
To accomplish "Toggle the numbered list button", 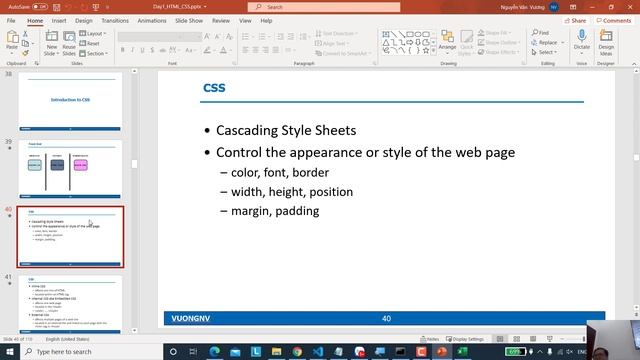I will (262, 37).
